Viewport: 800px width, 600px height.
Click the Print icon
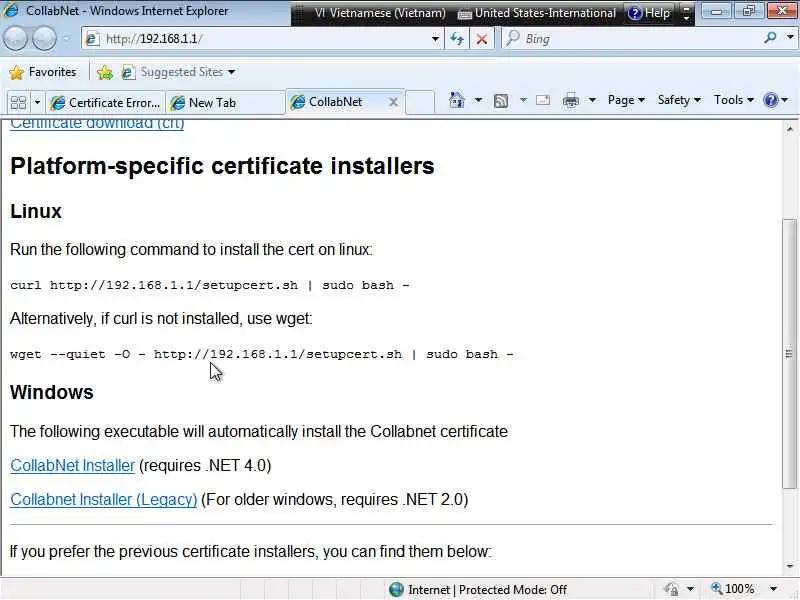click(570, 100)
